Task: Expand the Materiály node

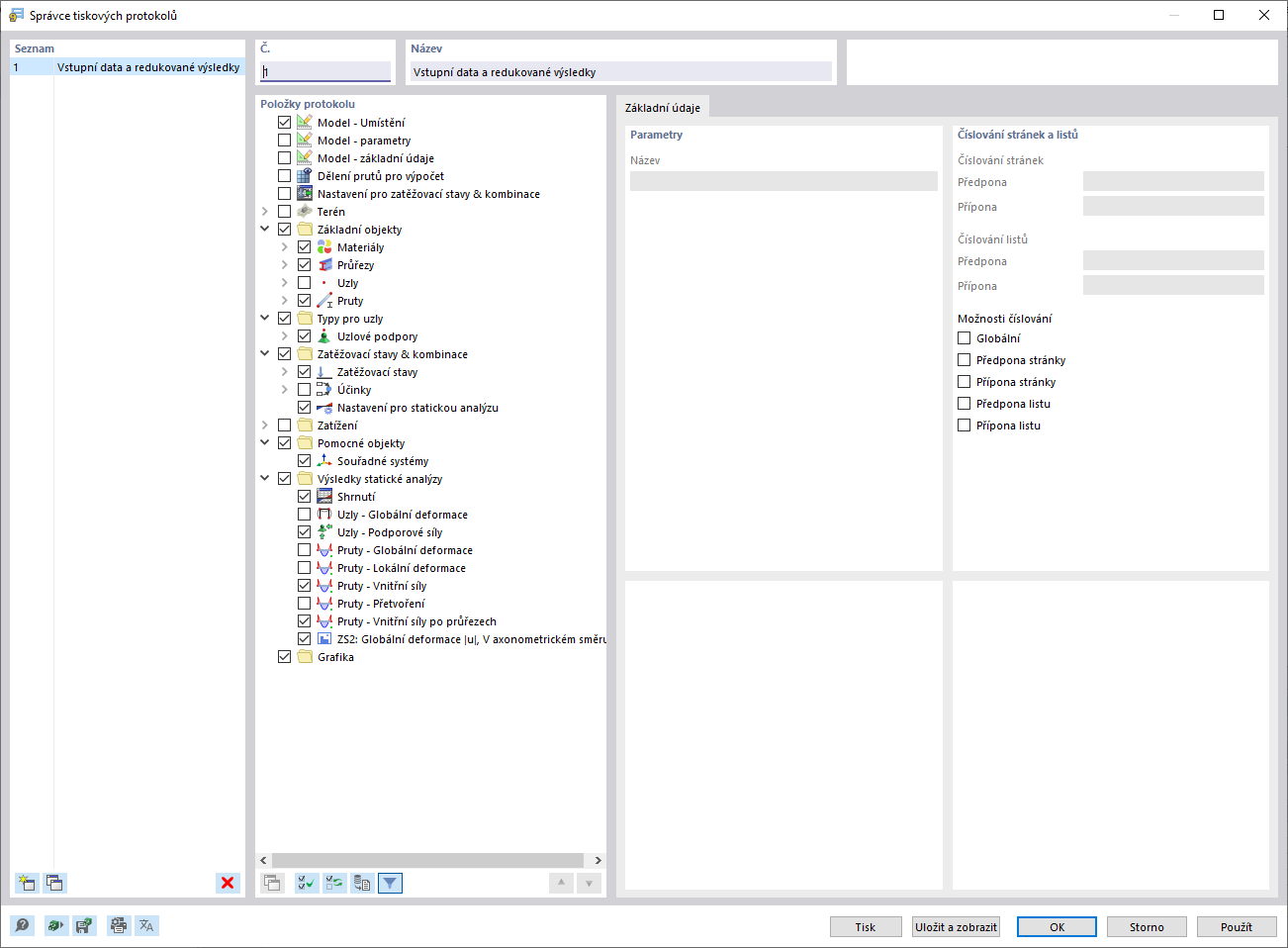Action: (x=285, y=247)
